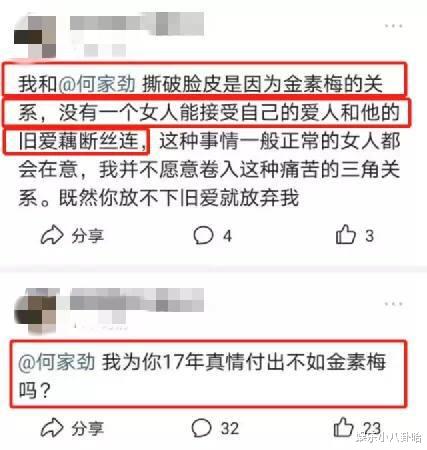Open comments on the first post
This screenshot has height=450, width=427.
(x=203, y=235)
